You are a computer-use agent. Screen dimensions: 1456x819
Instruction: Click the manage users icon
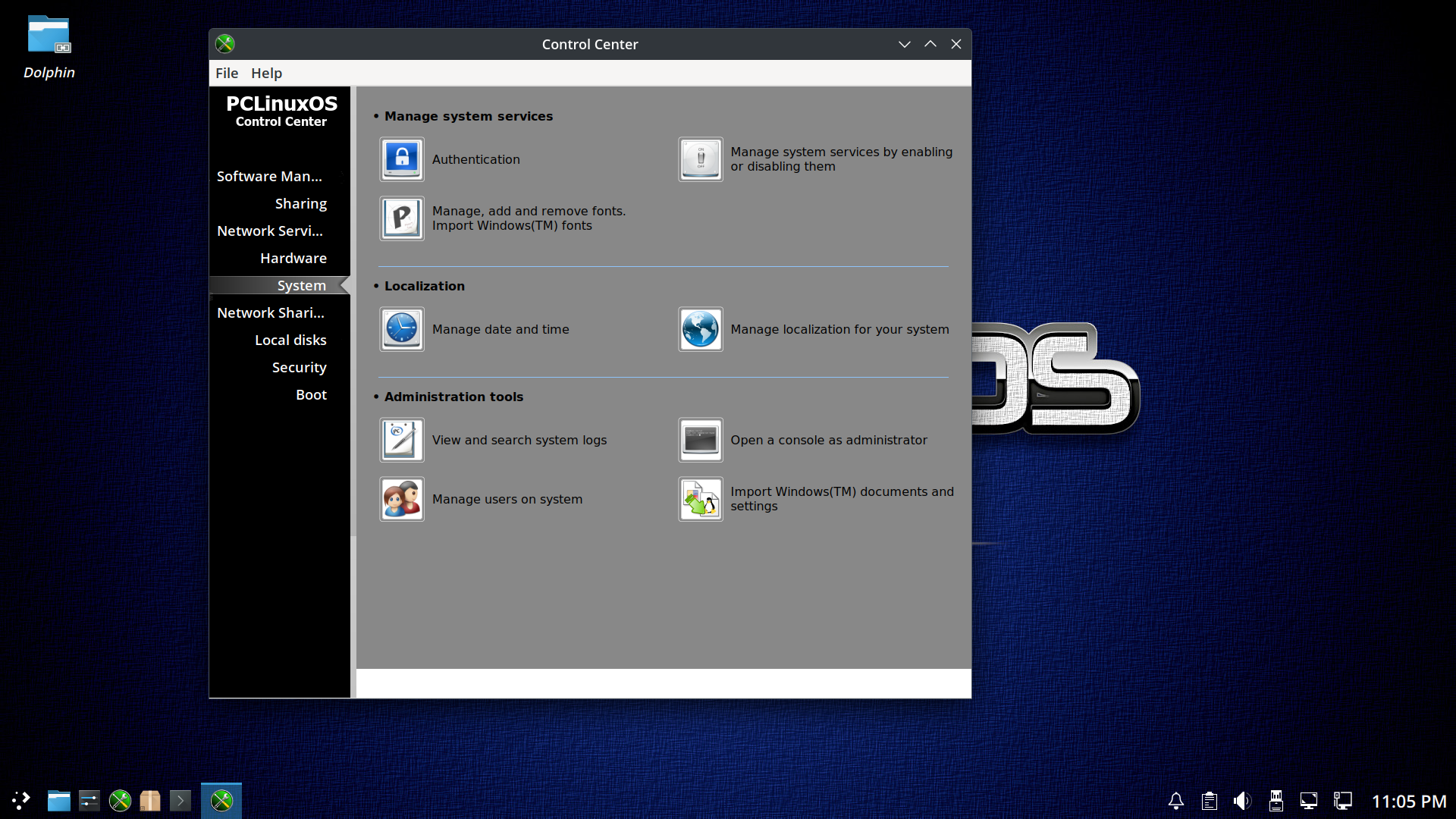click(x=402, y=499)
